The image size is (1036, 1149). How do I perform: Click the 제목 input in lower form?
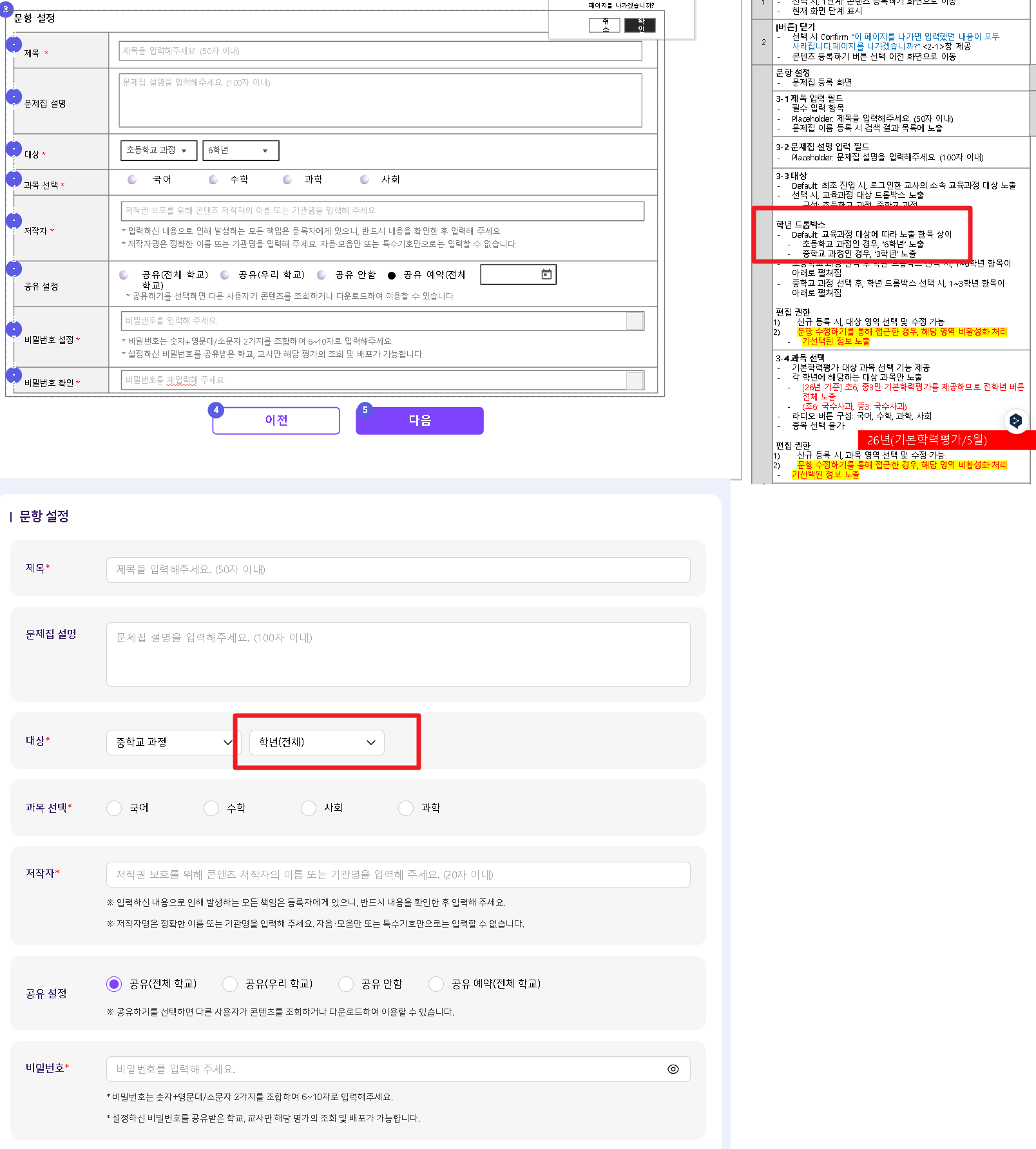[398, 570]
